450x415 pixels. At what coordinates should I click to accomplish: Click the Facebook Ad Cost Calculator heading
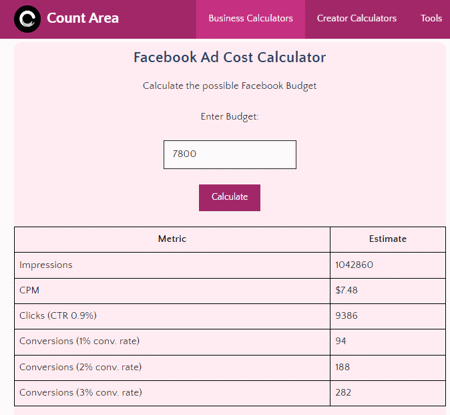[x=230, y=57]
